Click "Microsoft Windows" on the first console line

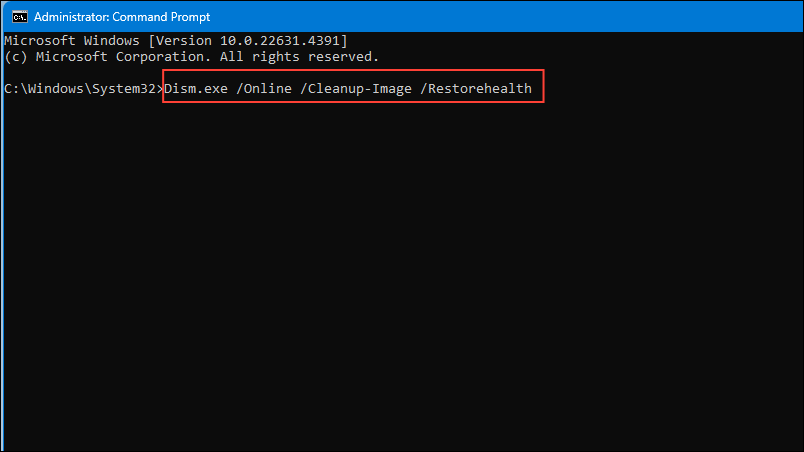72,40
